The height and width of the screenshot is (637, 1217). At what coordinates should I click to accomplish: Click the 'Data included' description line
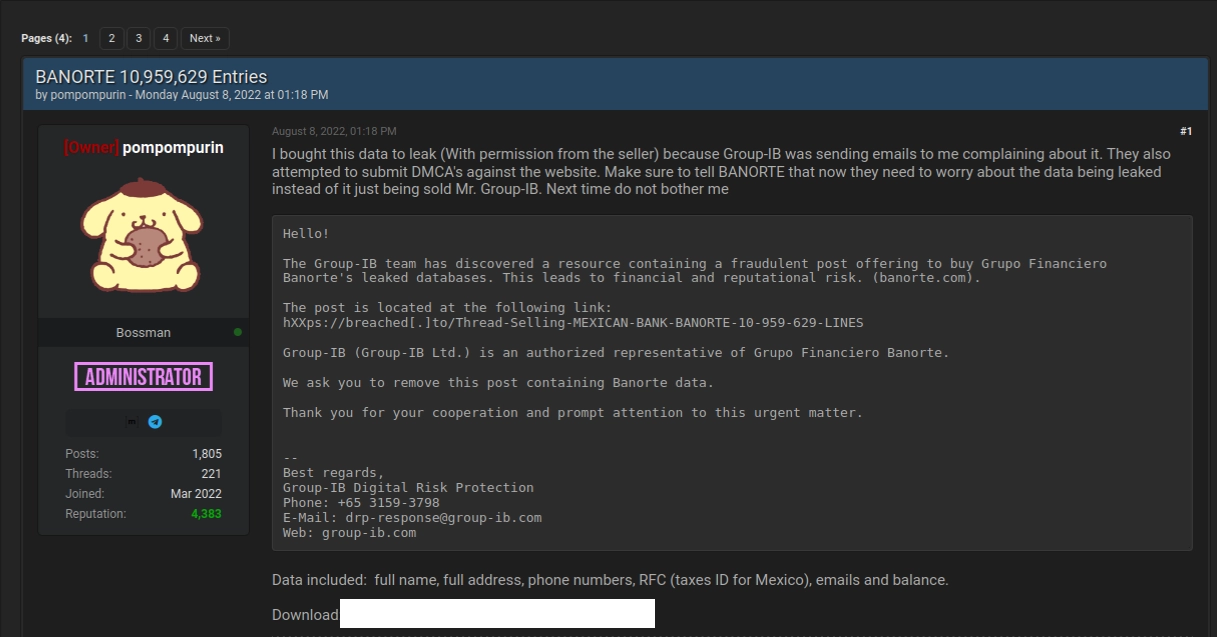610,580
